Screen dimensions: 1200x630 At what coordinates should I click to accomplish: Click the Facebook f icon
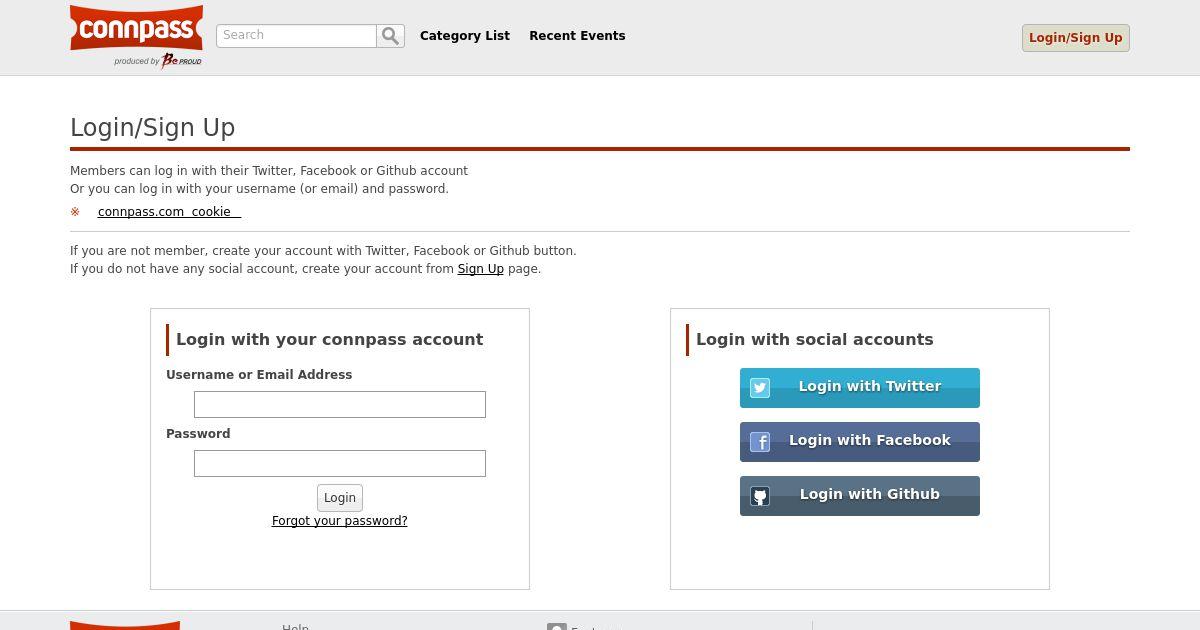point(760,442)
